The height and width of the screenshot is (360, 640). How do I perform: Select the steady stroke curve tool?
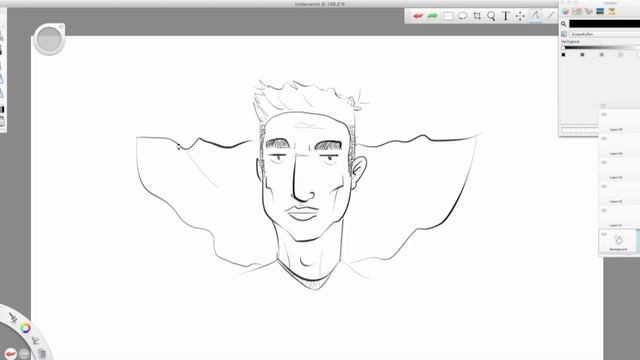click(535, 16)
